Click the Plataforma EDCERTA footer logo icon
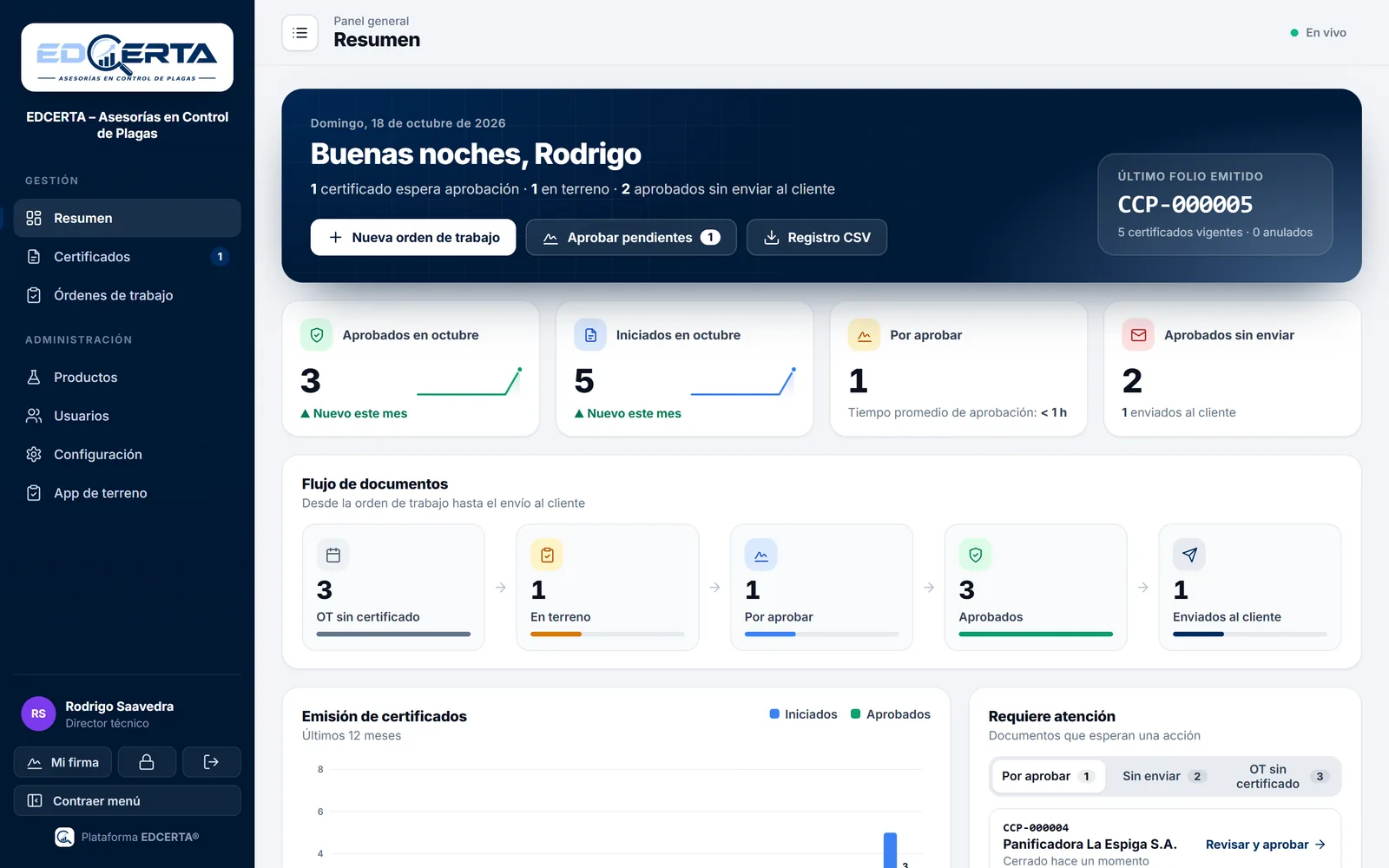 point(64,837)
